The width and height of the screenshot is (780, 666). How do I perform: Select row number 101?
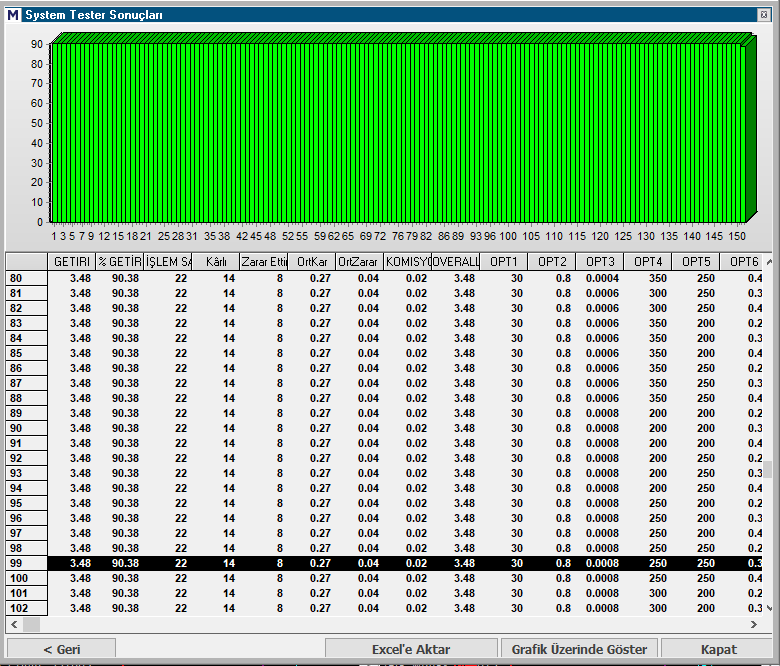tap(26, 593)
